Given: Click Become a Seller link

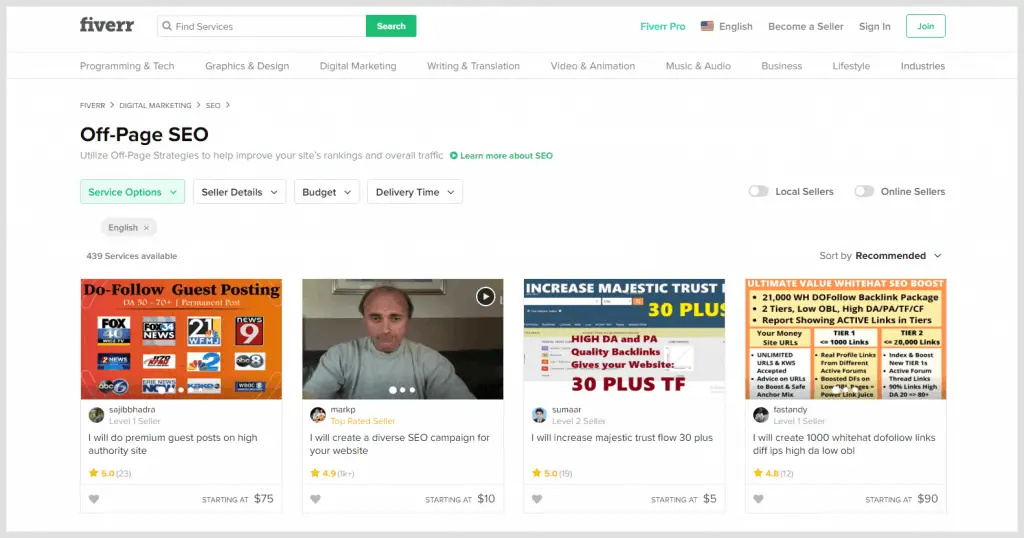Looking at the screenshot, I should pyautogui.click(x=805, y=26).
